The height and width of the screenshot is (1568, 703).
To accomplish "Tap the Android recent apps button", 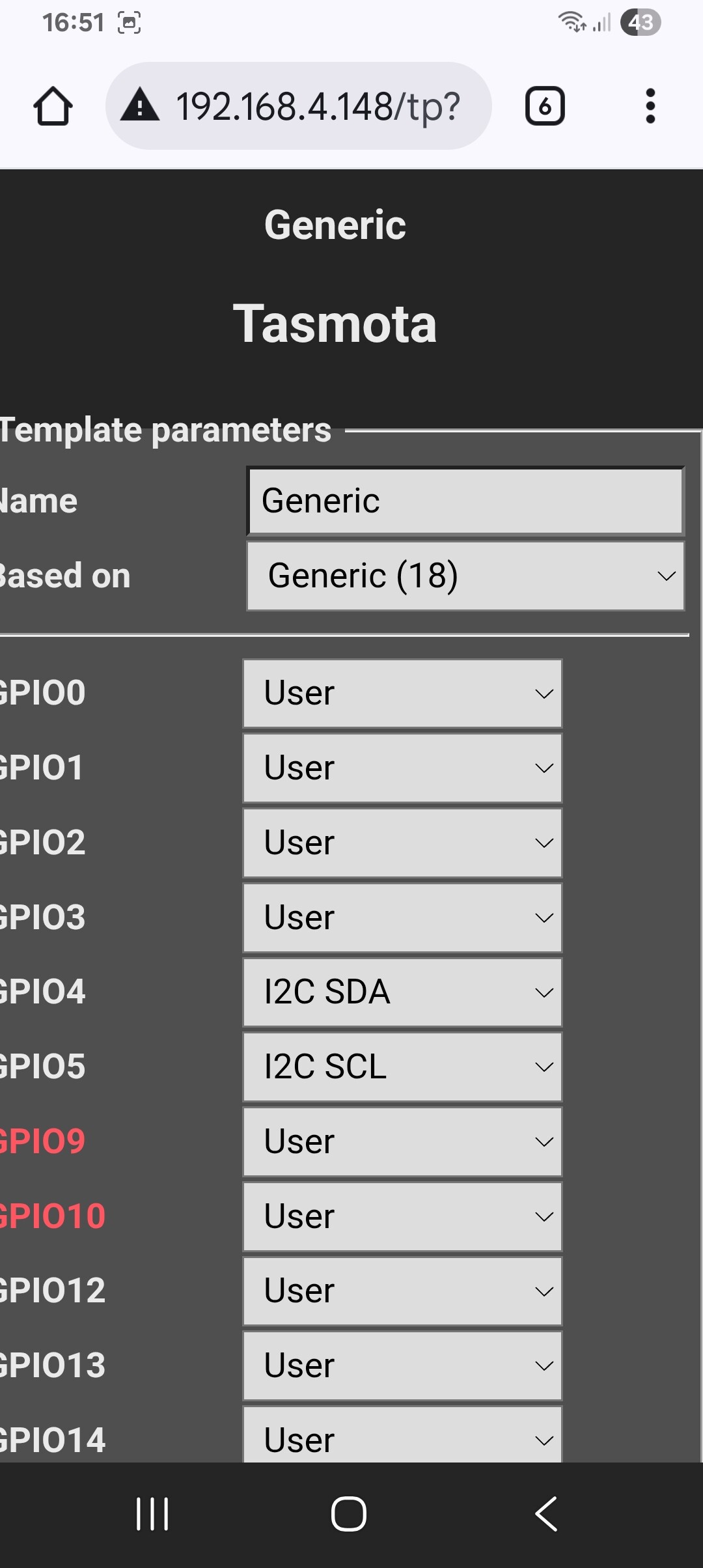I will point(152,1514).
